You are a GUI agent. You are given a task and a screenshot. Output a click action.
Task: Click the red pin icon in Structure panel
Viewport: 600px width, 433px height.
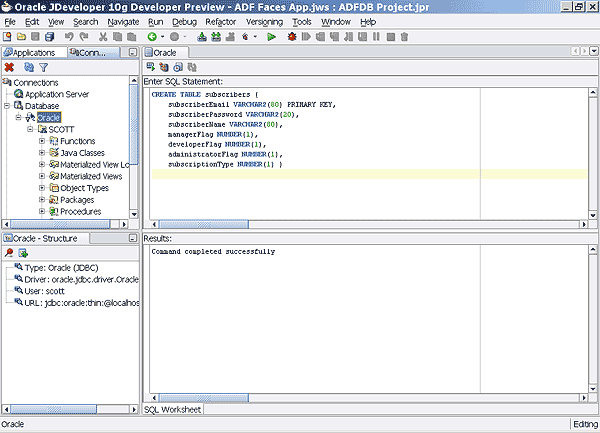tap(9, 253)
